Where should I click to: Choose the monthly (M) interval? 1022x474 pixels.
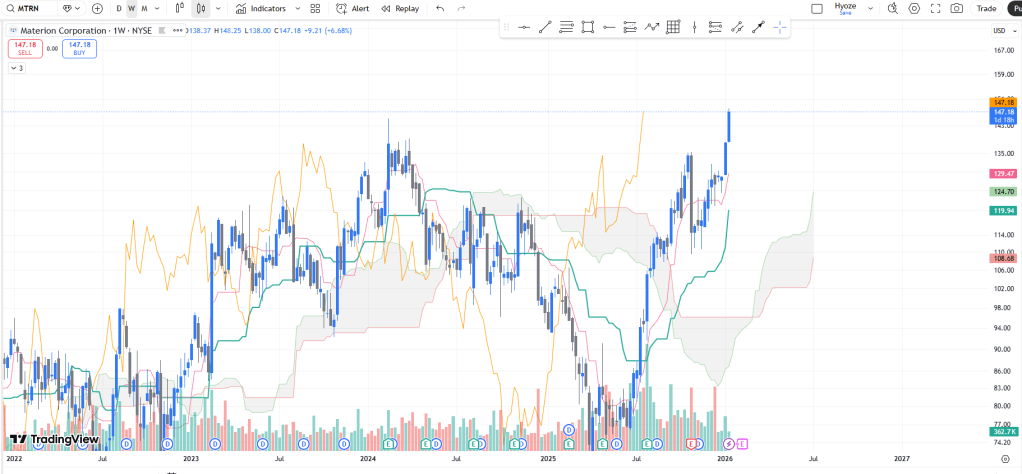tap(144, 8)
